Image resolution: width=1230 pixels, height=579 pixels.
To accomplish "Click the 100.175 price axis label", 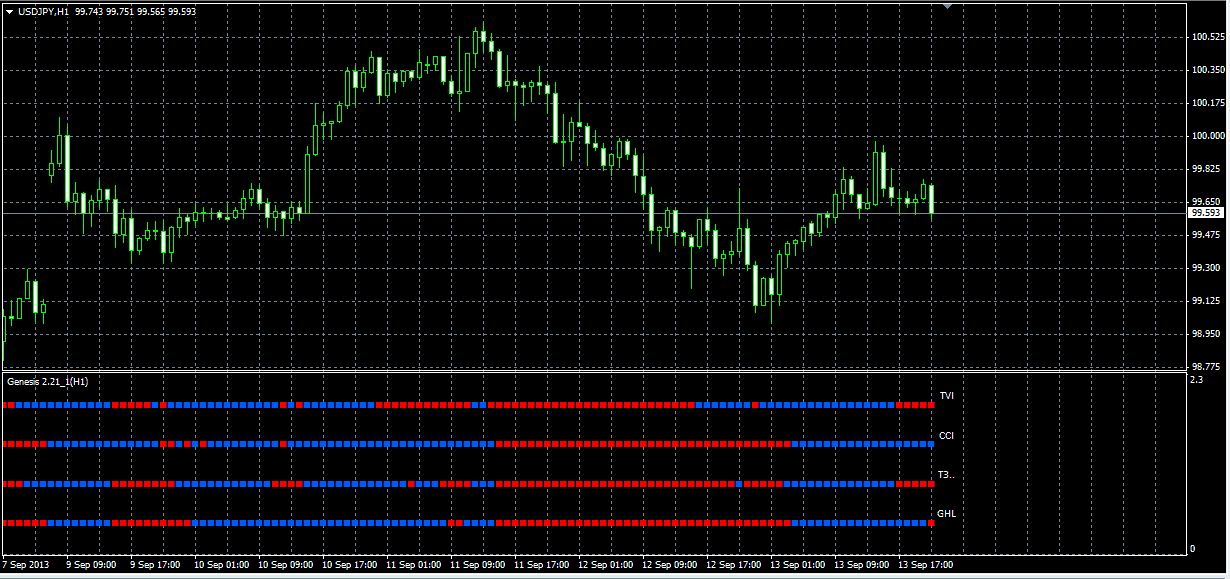I will pyautogui.click(x=1208, y=103).
